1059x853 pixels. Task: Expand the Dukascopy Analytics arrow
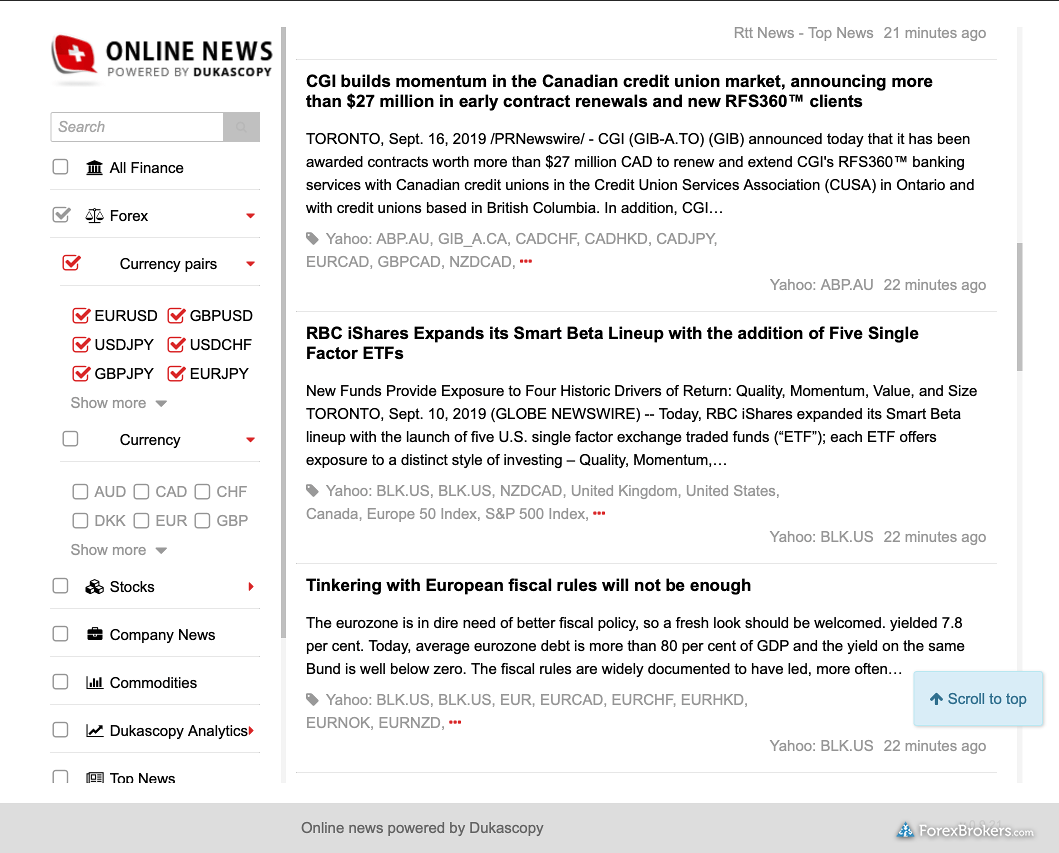coord(251,730)
